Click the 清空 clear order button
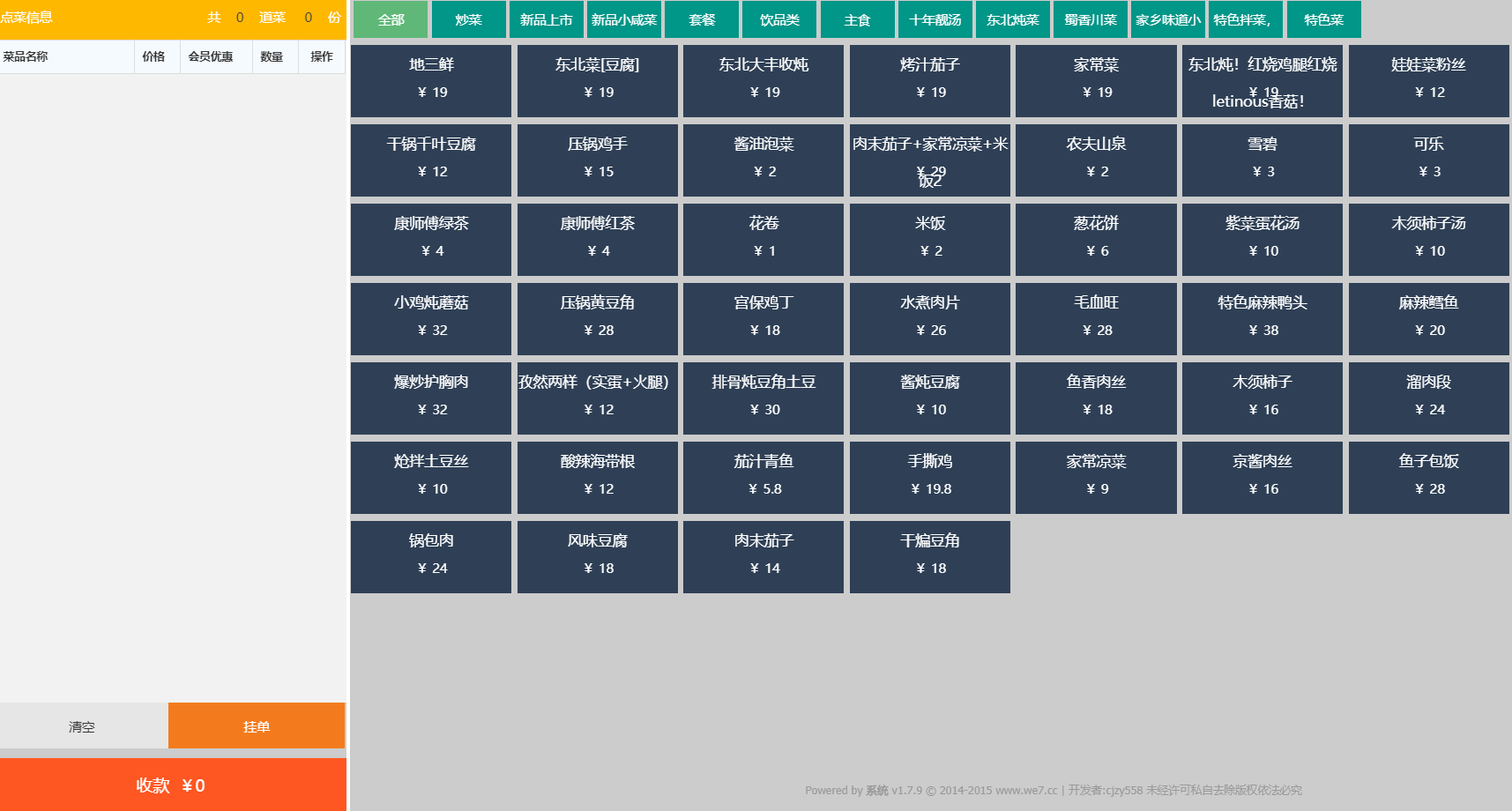This screenshot has width=1512, height=811. coord(83,726)
